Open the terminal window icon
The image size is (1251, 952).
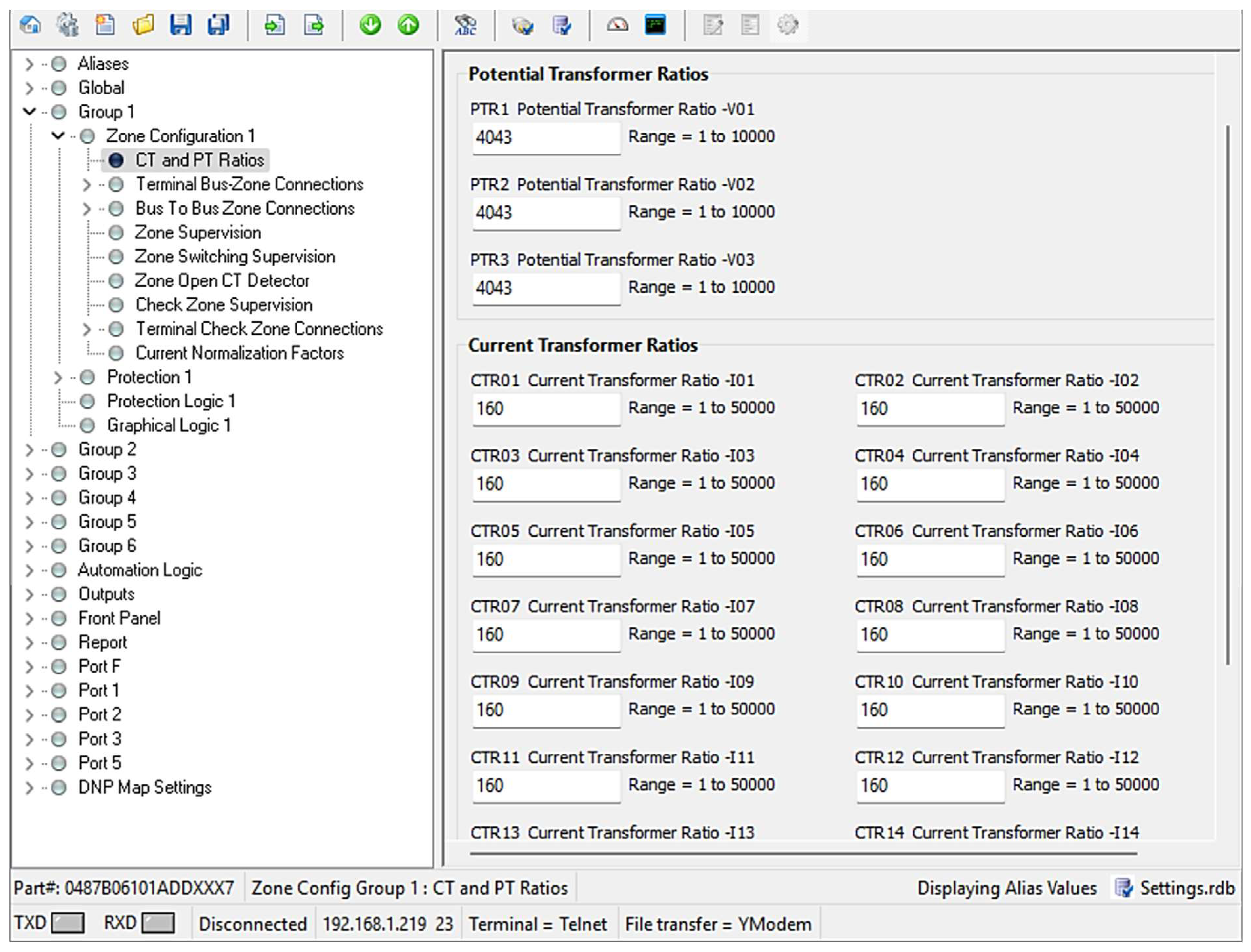point(656,25)
